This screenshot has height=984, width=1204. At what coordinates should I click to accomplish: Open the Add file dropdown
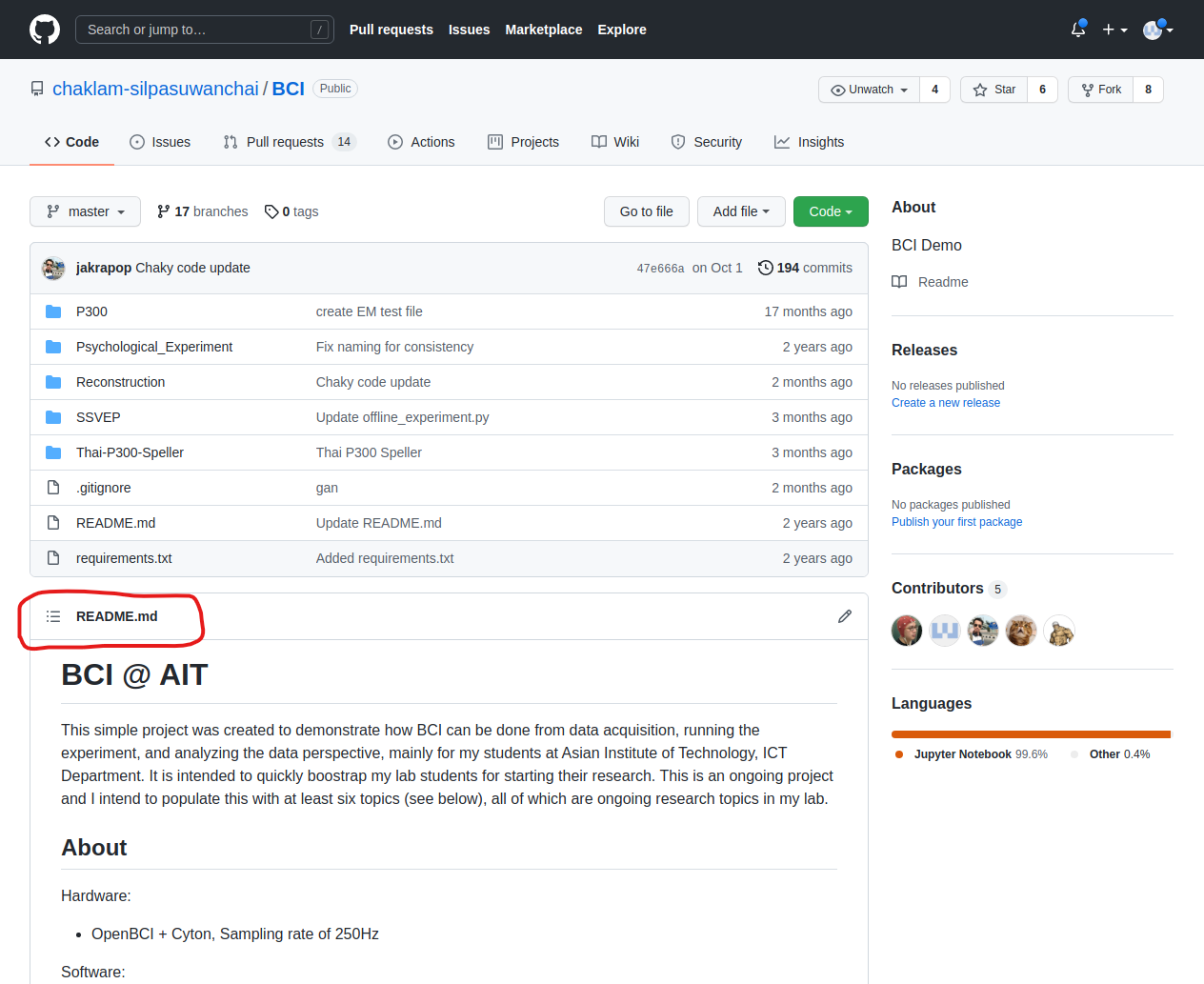pyautogui.click(x=740, y=211)
